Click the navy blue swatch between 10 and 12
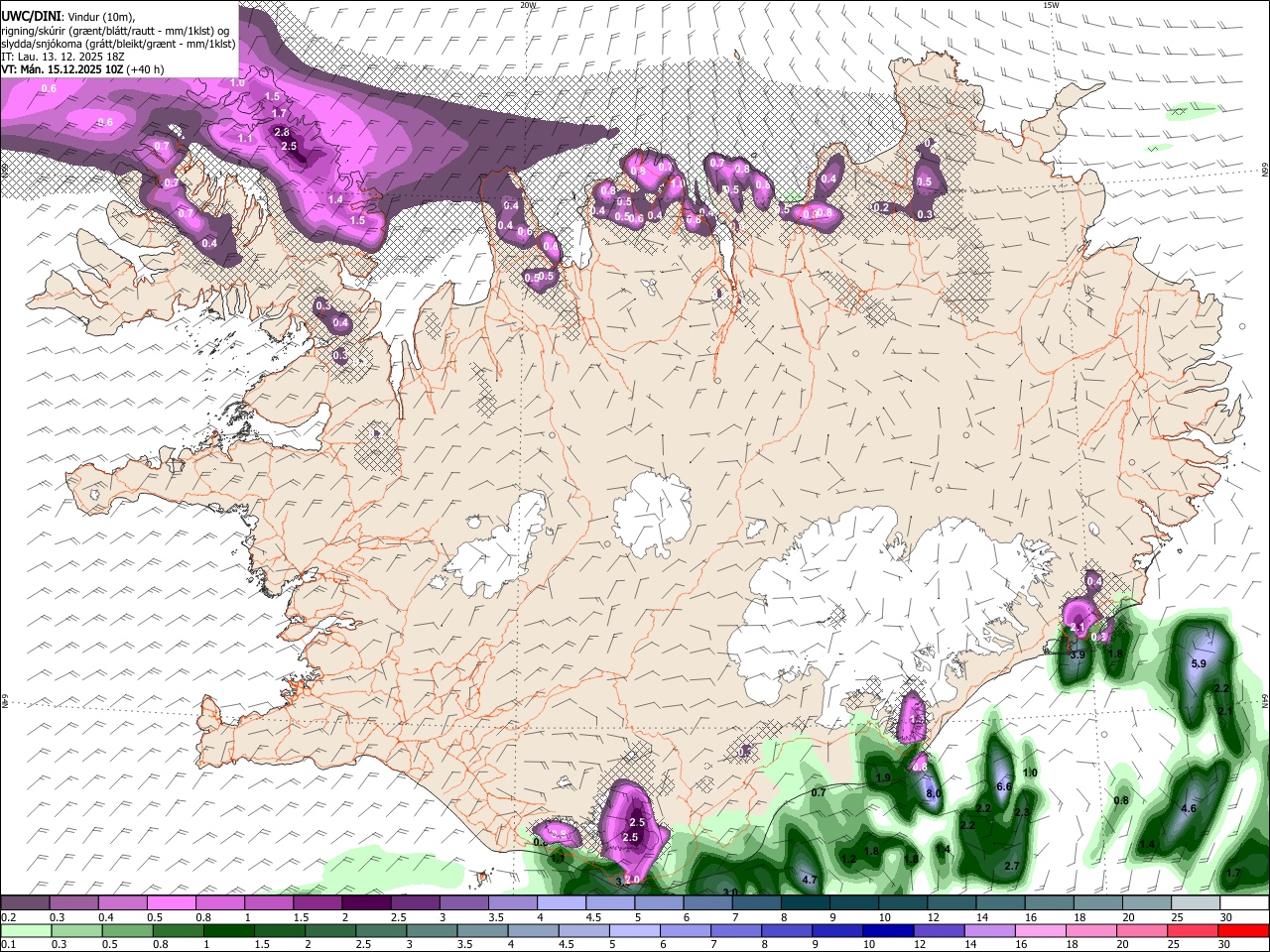1270x952 pixels. (x=888, y=931)
